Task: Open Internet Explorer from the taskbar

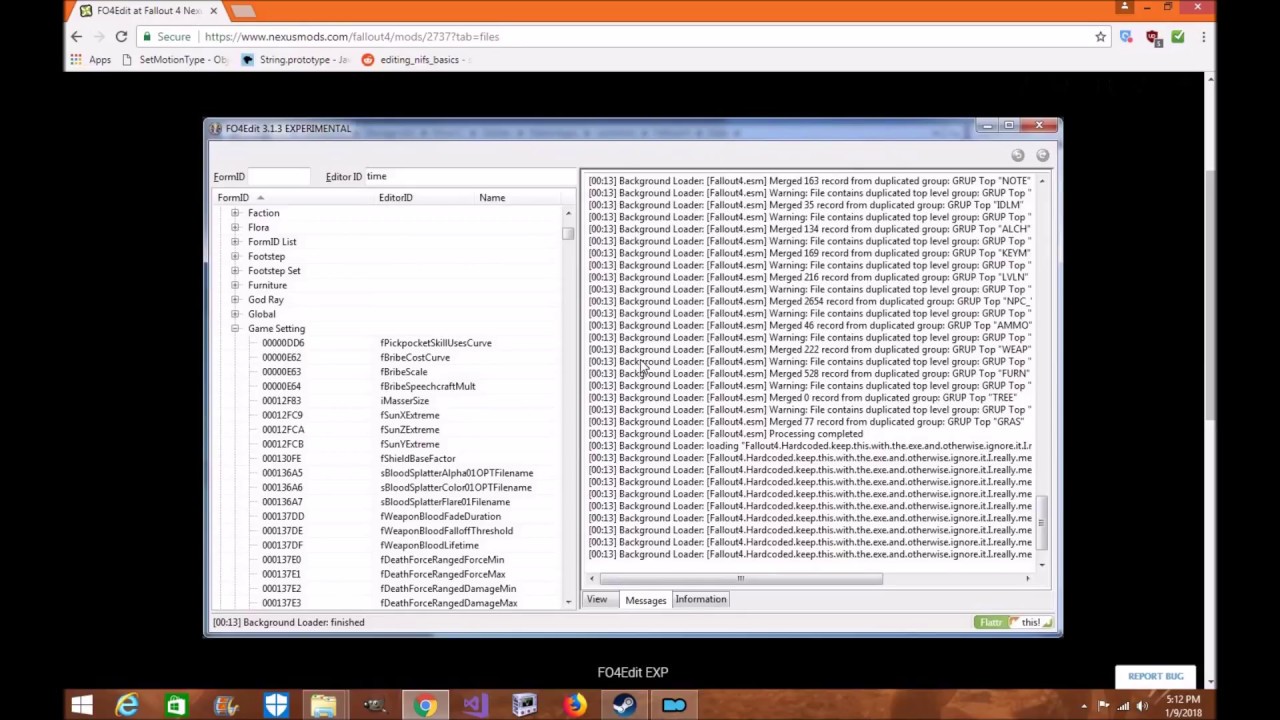Action: (x=127, y=706)
